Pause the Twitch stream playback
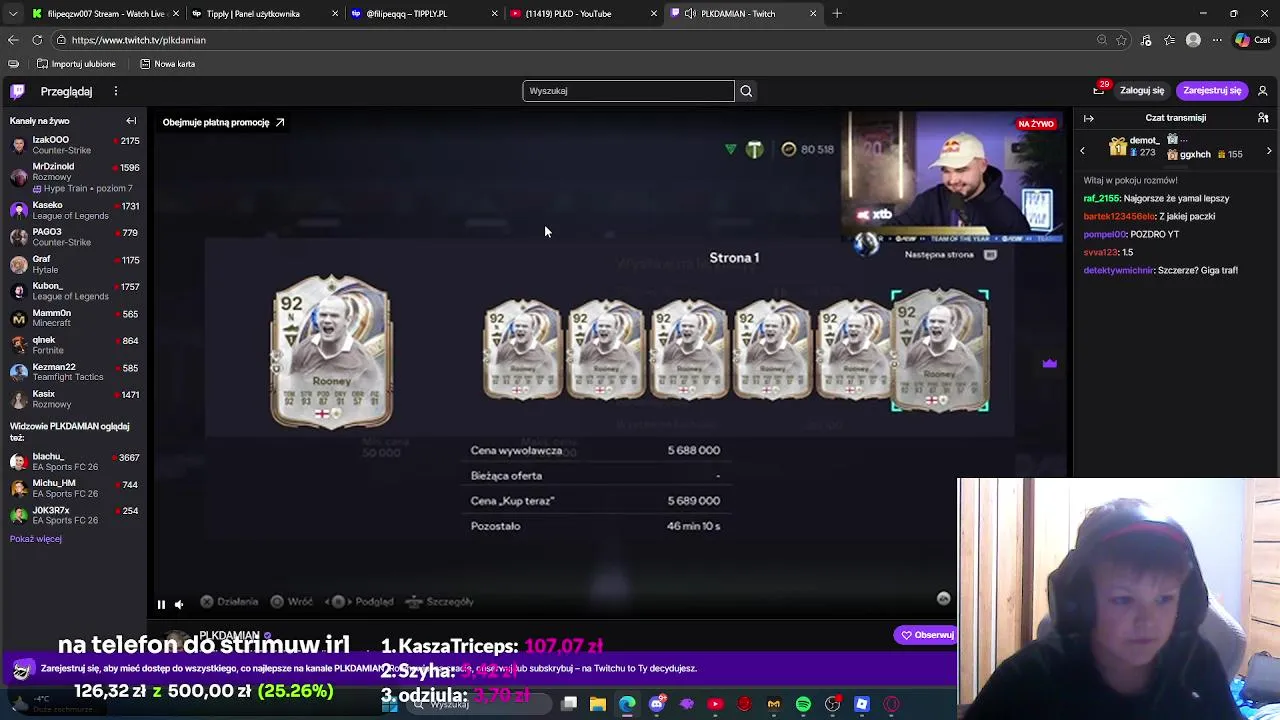Viewport: 1280px width, 720px height. pos(161,604)
